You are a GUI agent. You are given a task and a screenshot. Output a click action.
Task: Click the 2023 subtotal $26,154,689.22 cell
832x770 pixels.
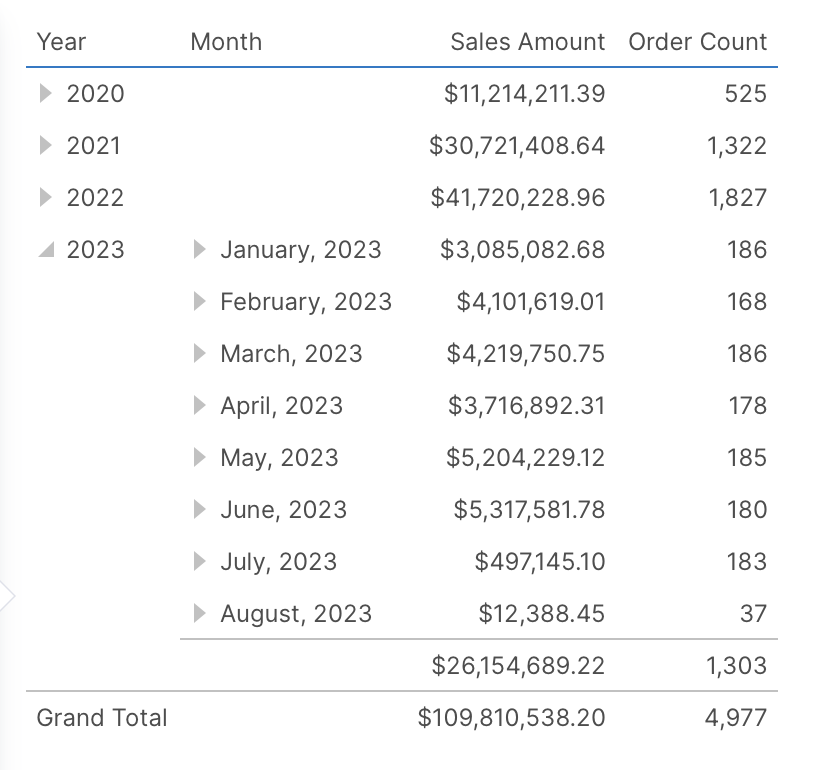tap(517, 666)
